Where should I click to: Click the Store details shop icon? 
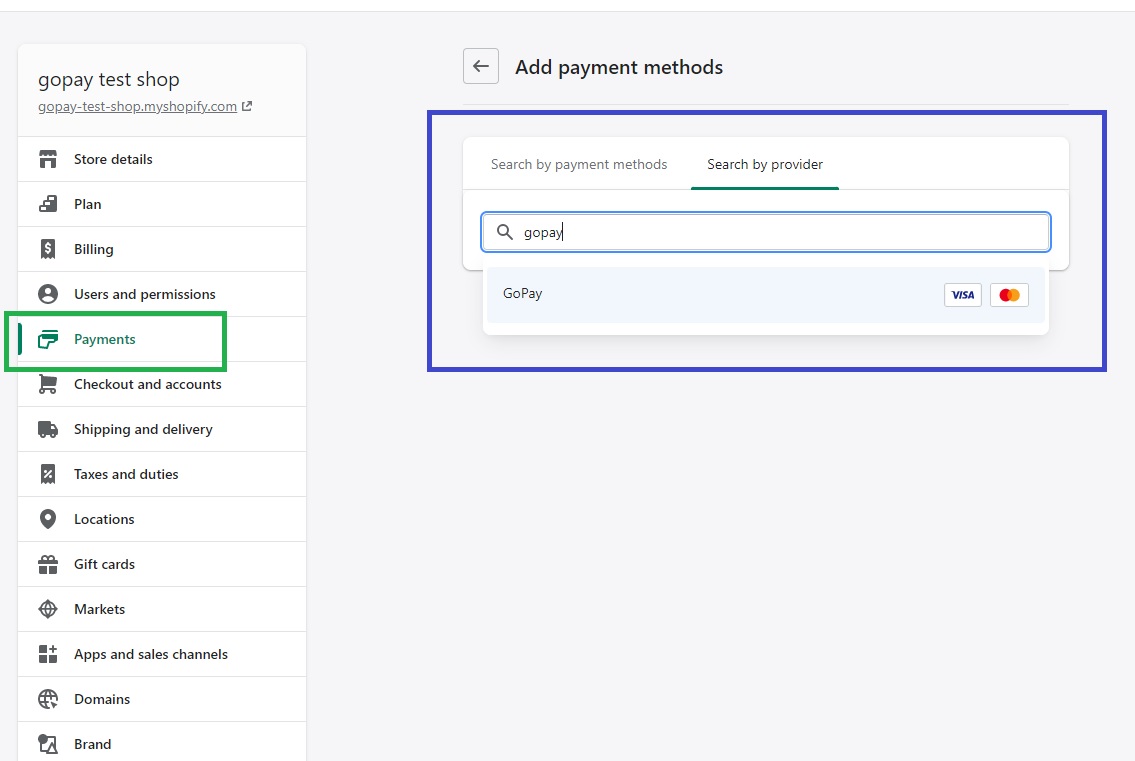coord(48,159)
